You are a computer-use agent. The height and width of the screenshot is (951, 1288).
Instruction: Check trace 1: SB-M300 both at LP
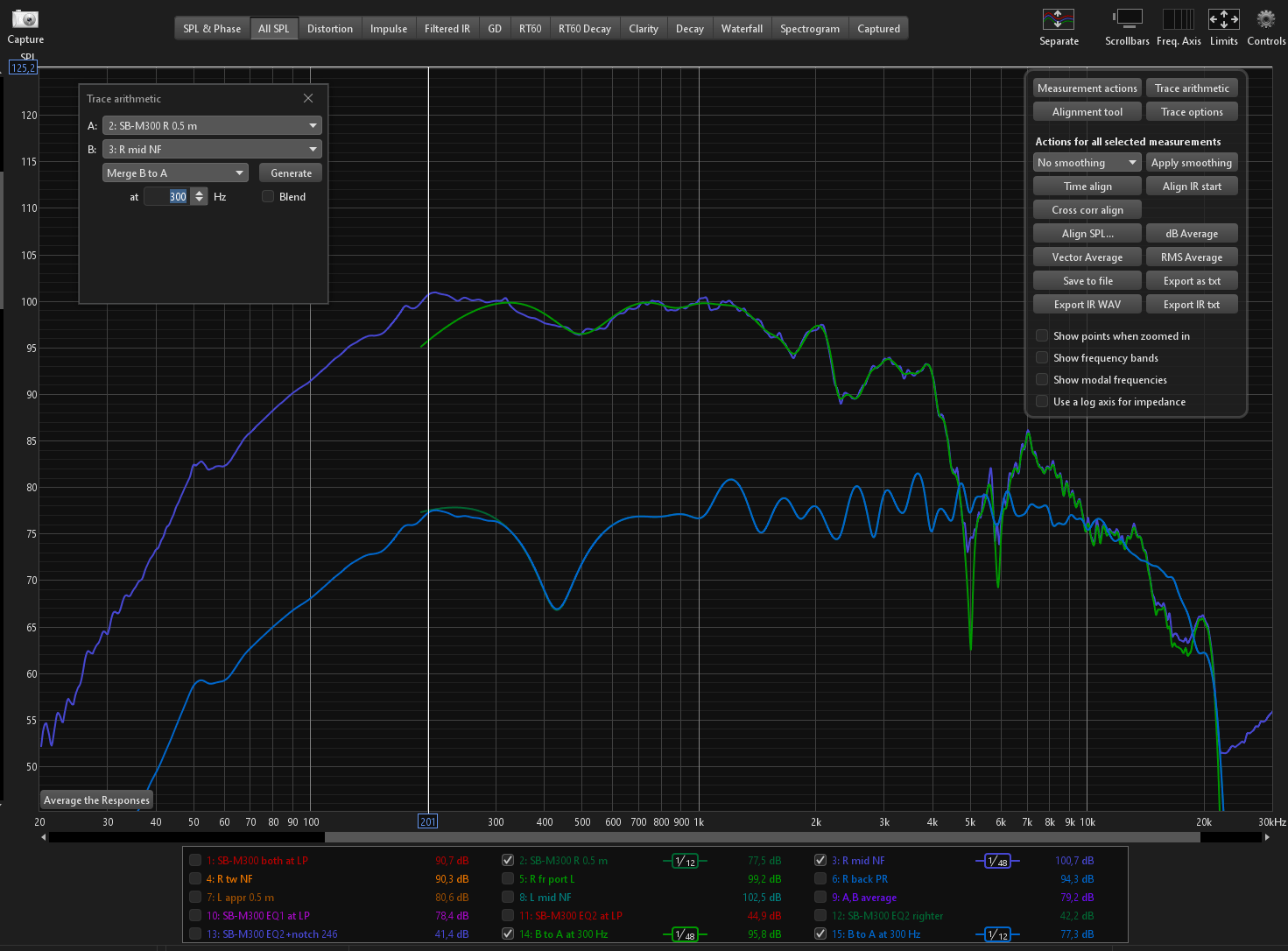195,860
